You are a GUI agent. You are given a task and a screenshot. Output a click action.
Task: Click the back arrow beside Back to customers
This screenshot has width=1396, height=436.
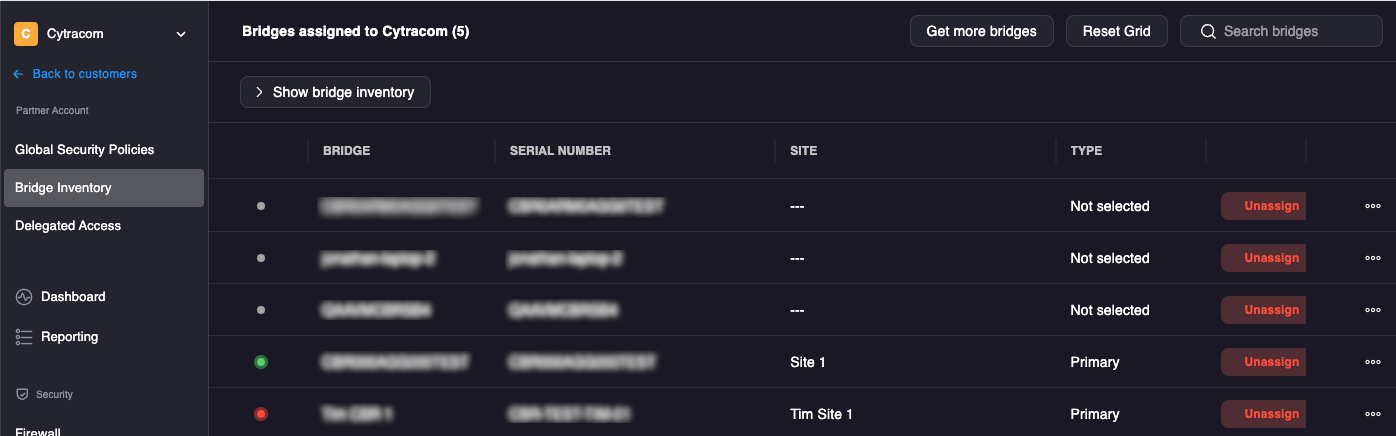pos(18,74)
